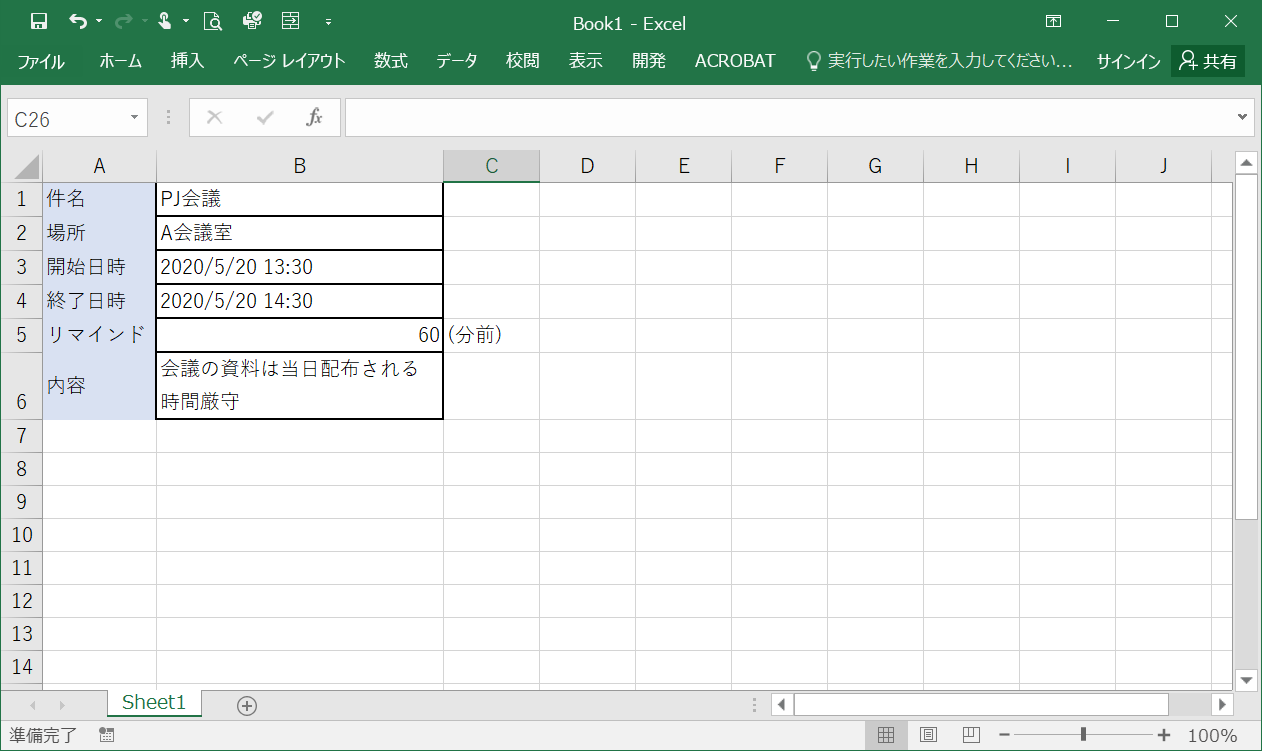The width and height of the screenshot is (1262, 751).
Task: Select cell containing (分前)
Action: 491,335
